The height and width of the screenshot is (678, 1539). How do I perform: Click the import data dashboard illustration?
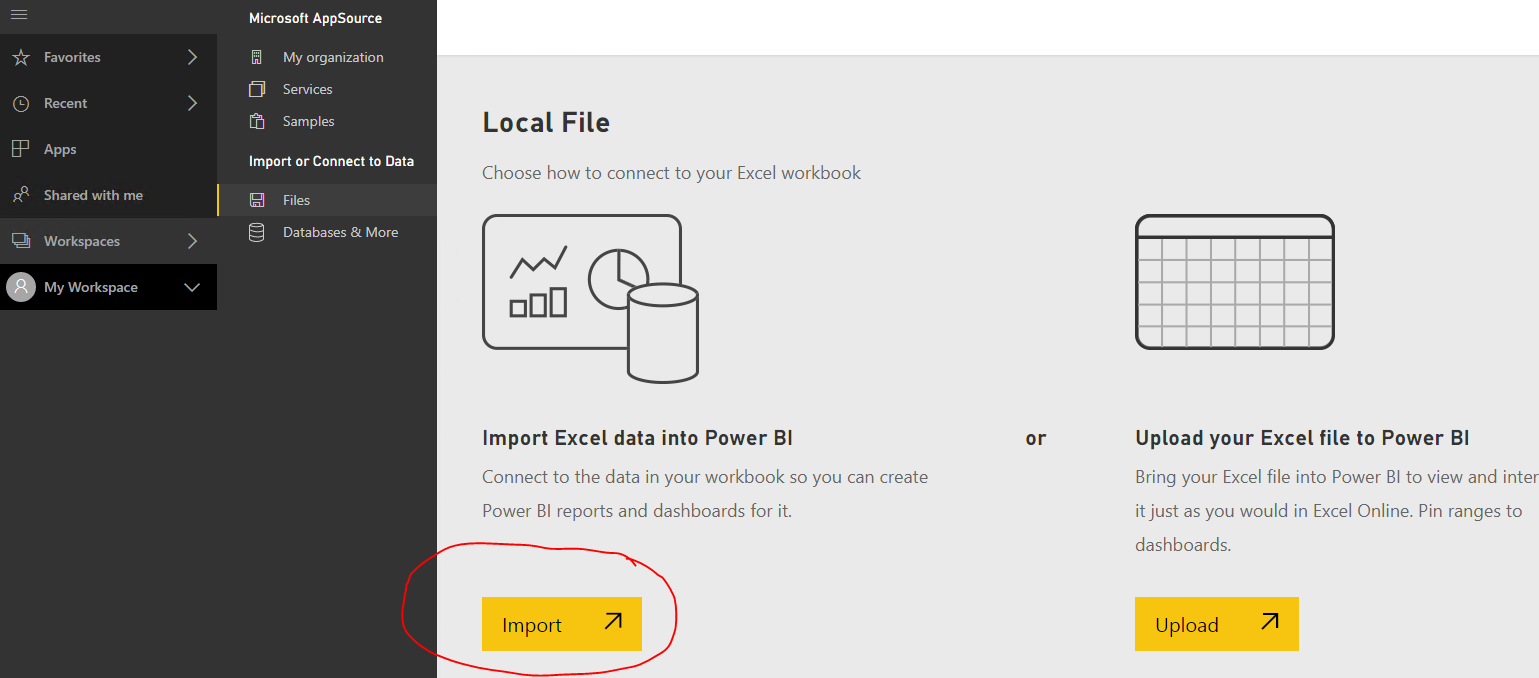click(x=590, y=298)
